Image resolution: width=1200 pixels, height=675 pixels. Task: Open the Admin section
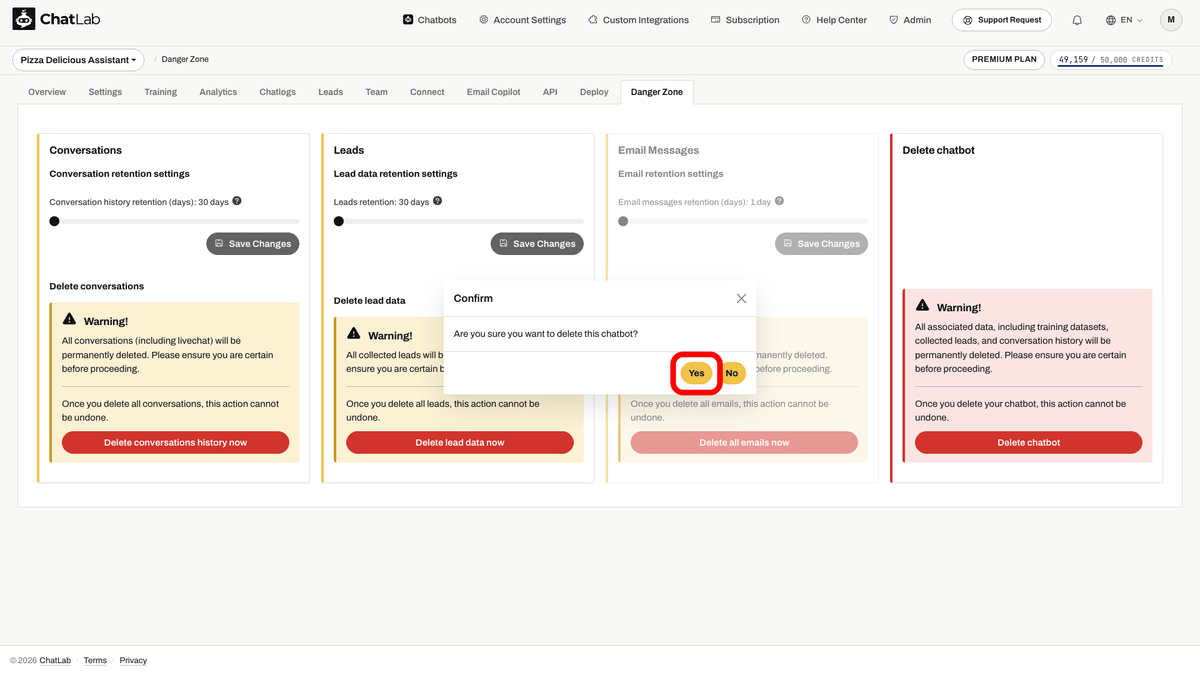pyautogui.click(x=910, y=20)
